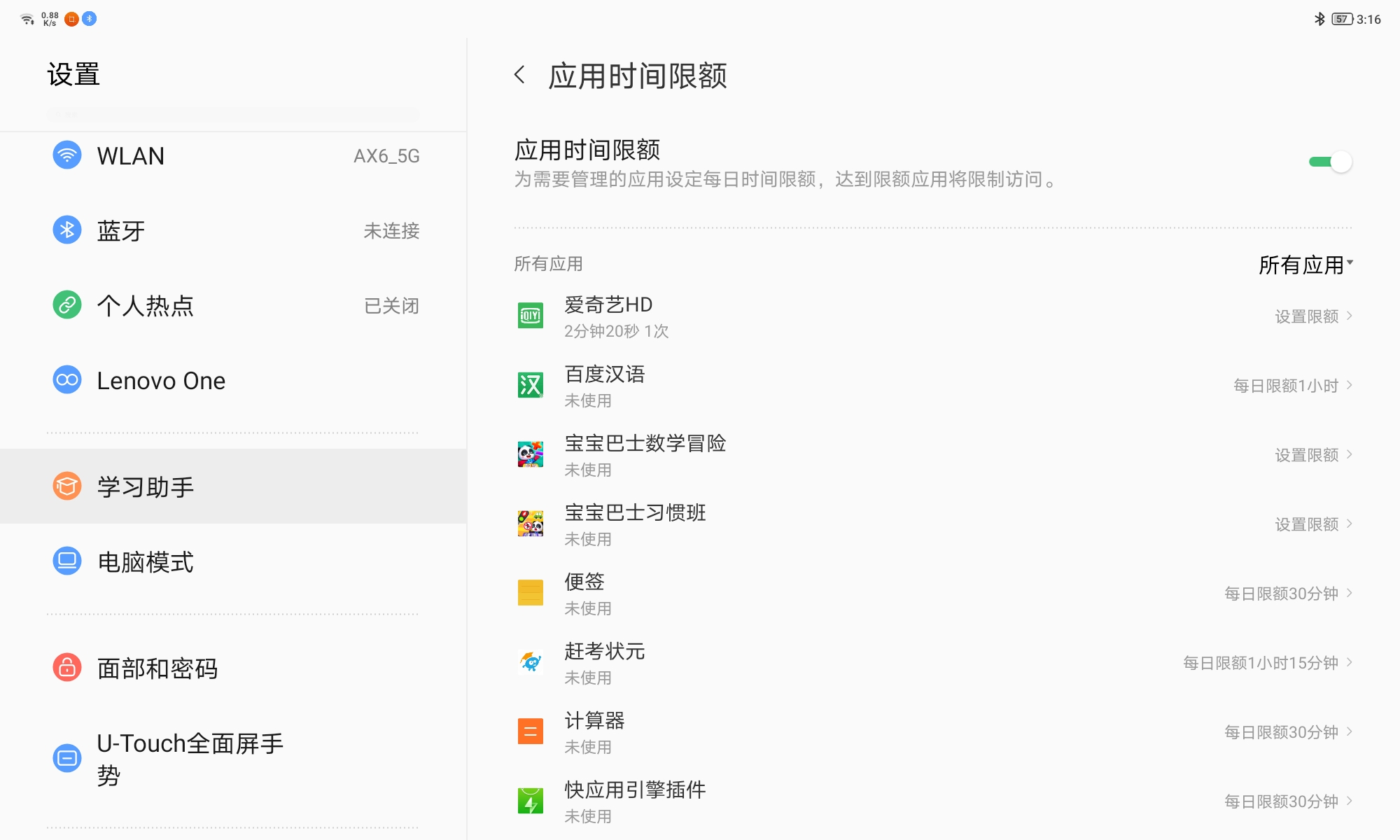Image resolution: width=1400 pixels, height=840 pixels.
Task: Open the 快应用引擎插件 app icon
Action: point(531,800)
